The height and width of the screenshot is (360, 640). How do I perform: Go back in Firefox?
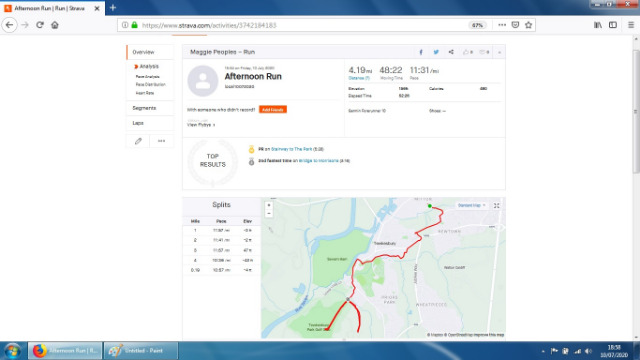pos(9,25)
